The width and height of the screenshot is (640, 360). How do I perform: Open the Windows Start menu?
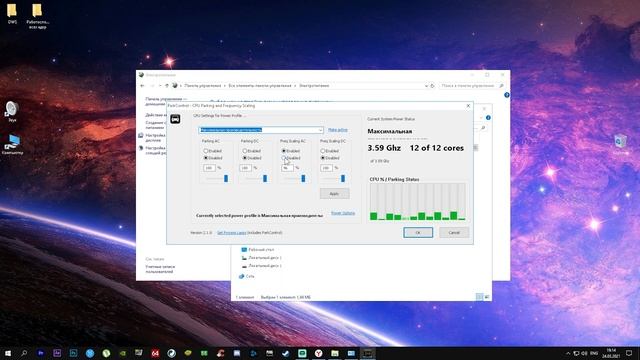point(7,353)
